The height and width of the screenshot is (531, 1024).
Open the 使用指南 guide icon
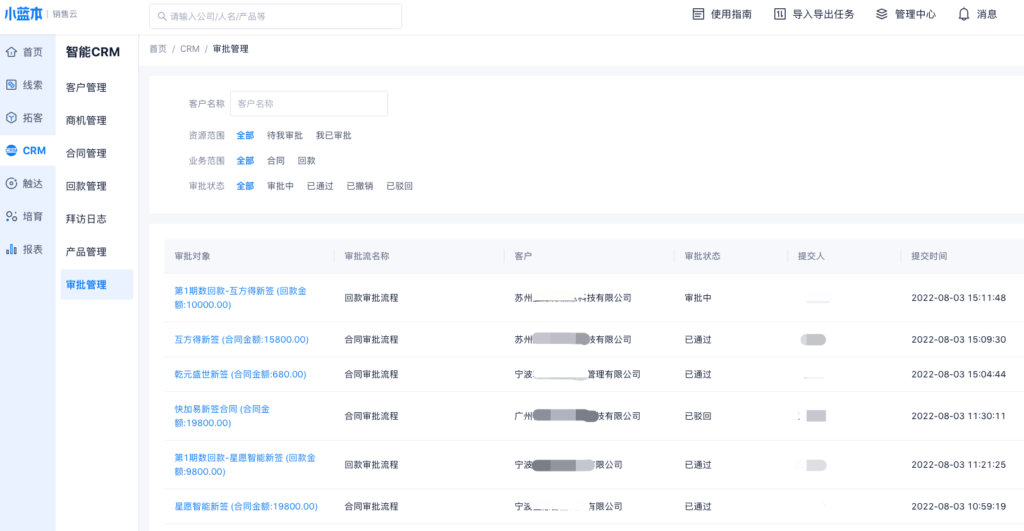(699, 14)
